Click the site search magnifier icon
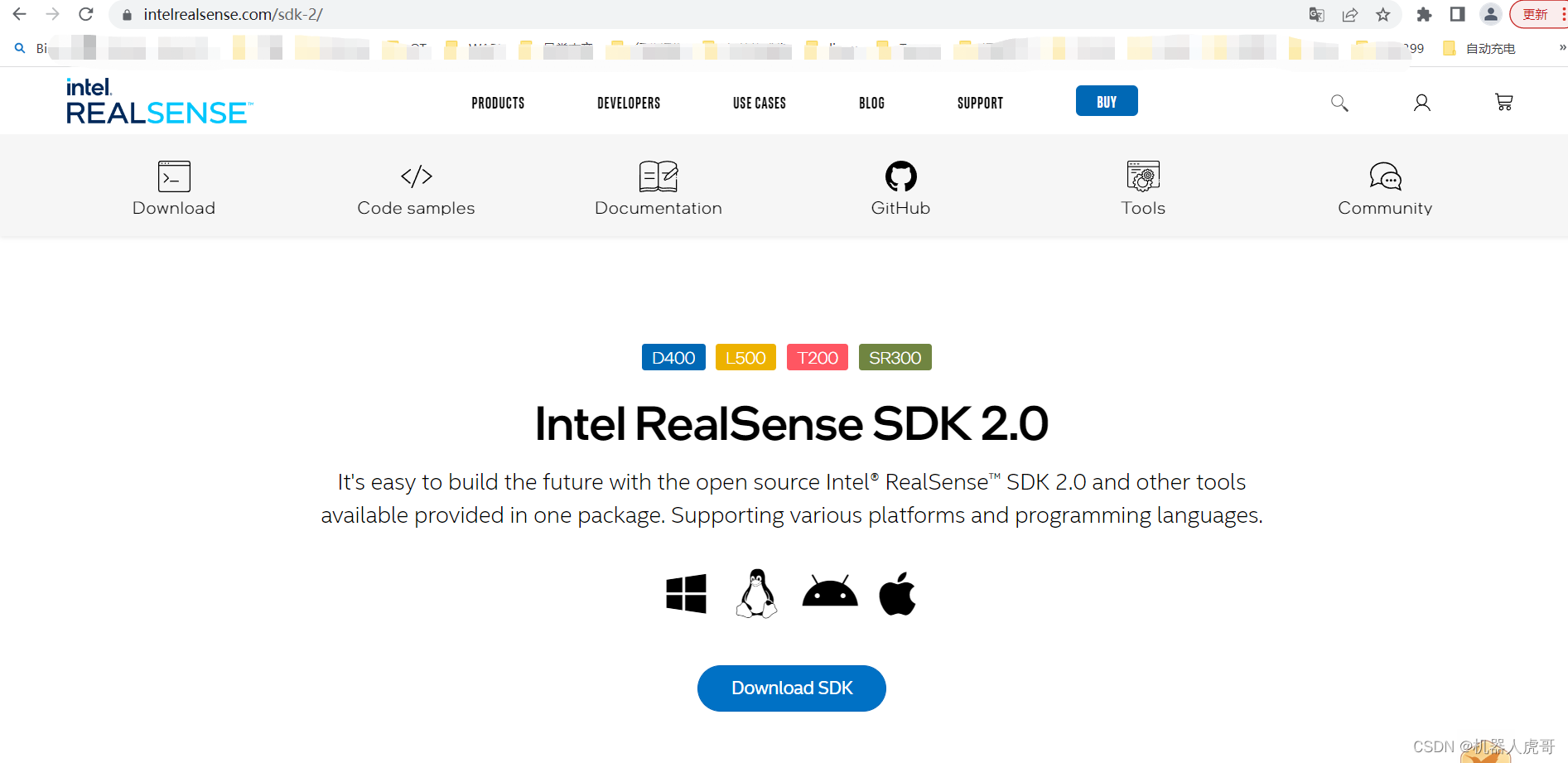 pyautogui.click(x=1339, y=103)
